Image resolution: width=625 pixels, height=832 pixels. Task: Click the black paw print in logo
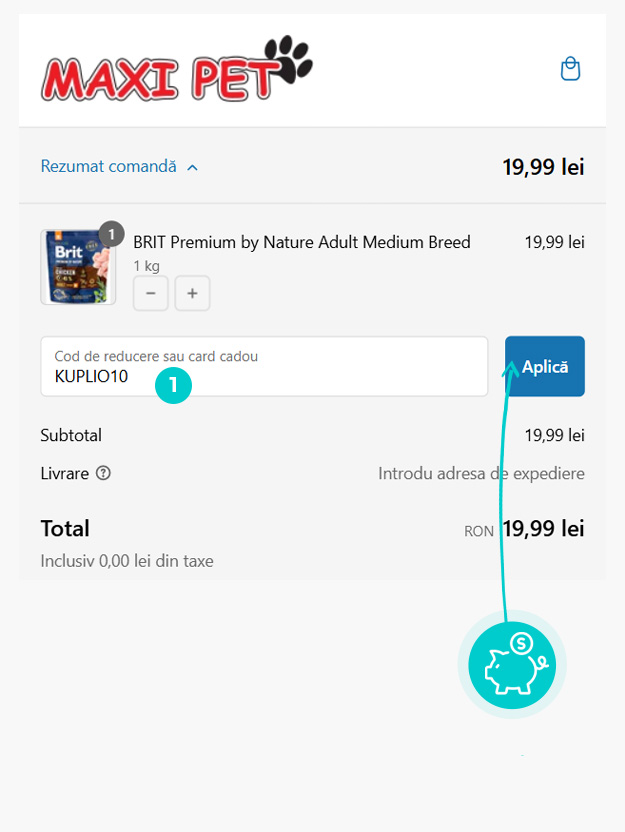[x=288, y=59]
